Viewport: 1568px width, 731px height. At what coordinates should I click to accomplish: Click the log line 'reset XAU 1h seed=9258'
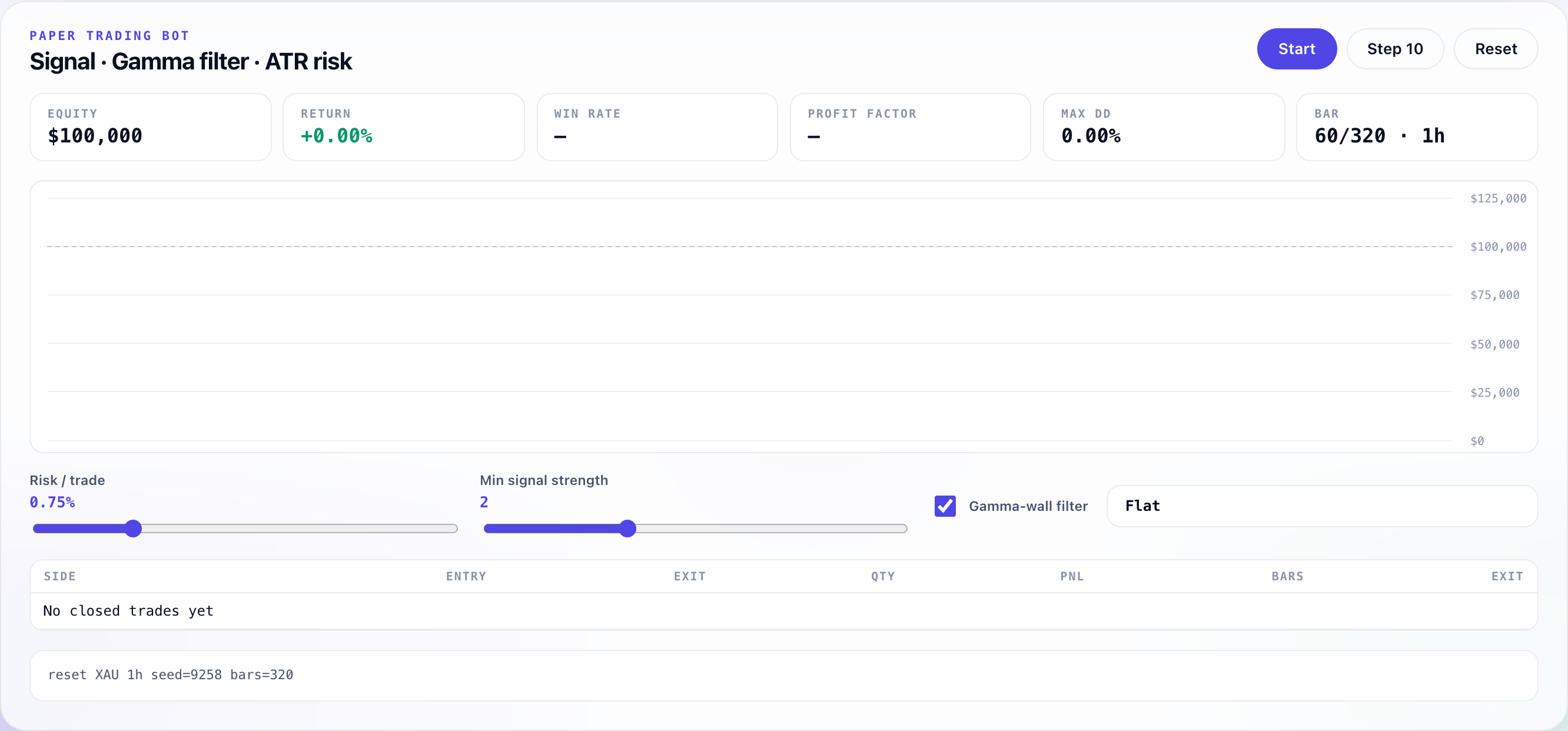[171, 674]
